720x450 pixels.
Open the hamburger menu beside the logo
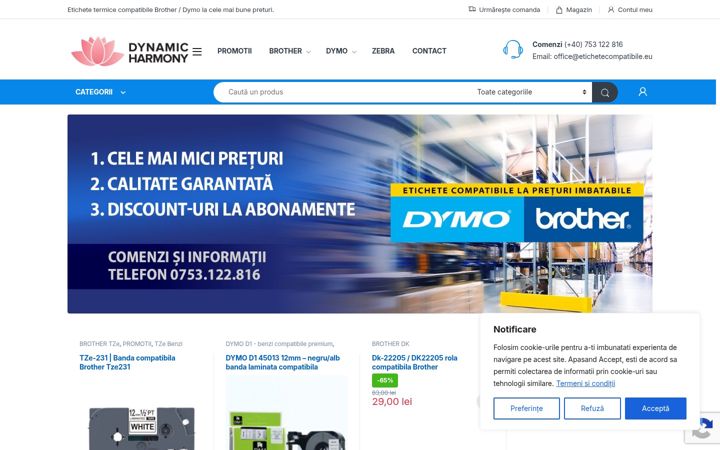[197, 51]
